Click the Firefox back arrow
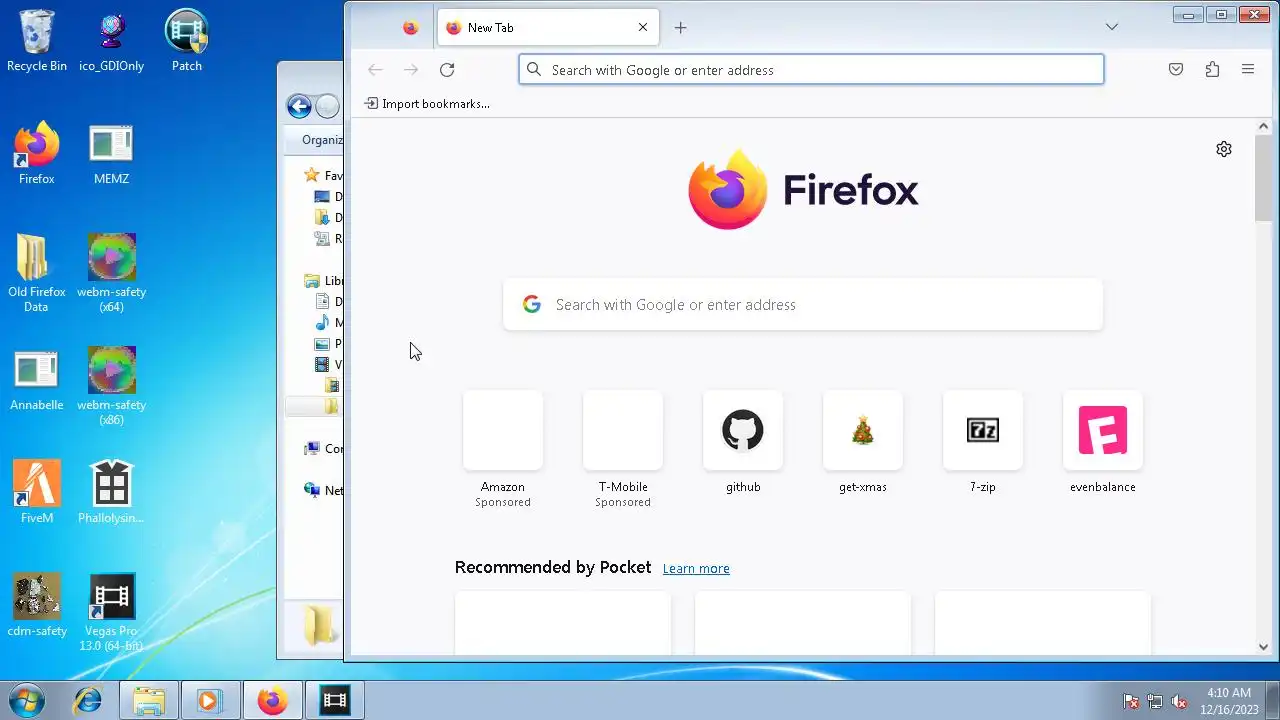 click(375, 69)
